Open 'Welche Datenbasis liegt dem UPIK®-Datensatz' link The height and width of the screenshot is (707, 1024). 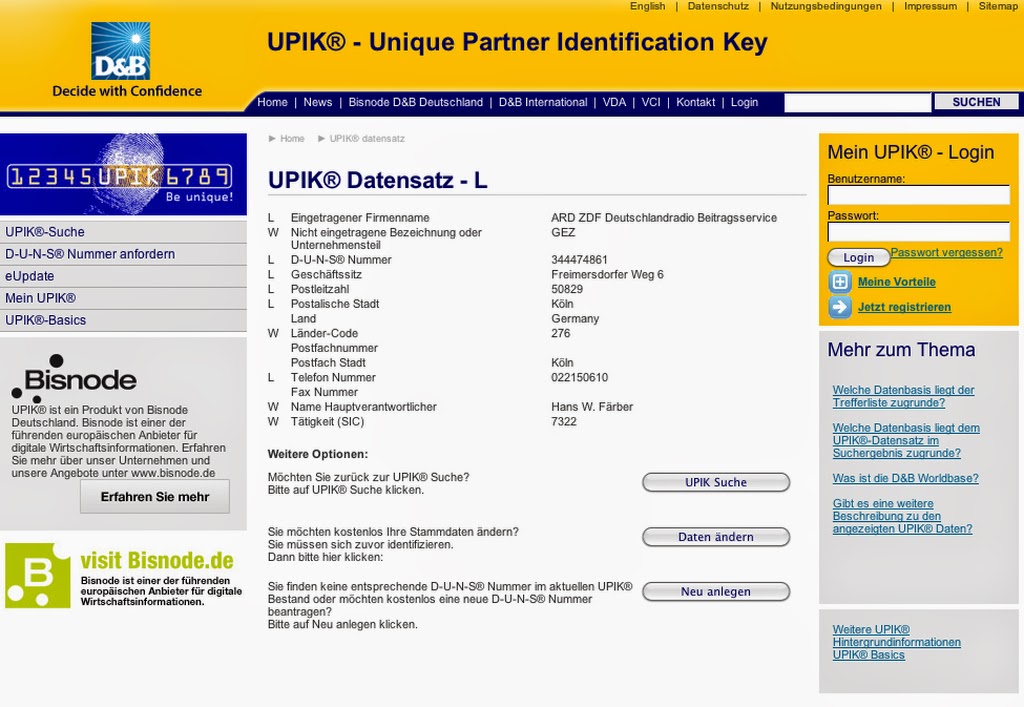coord(906,441)
